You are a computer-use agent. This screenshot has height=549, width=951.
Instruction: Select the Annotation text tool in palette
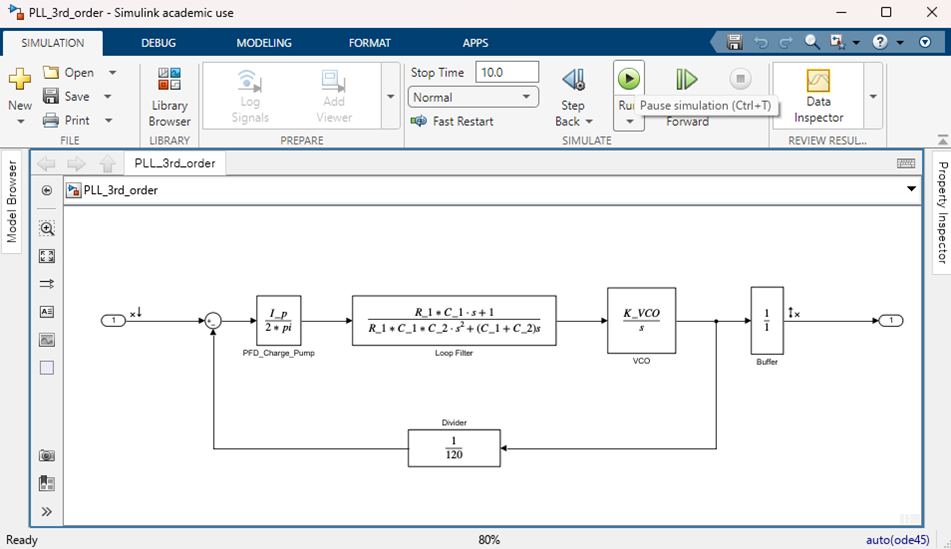coord(47,312)
